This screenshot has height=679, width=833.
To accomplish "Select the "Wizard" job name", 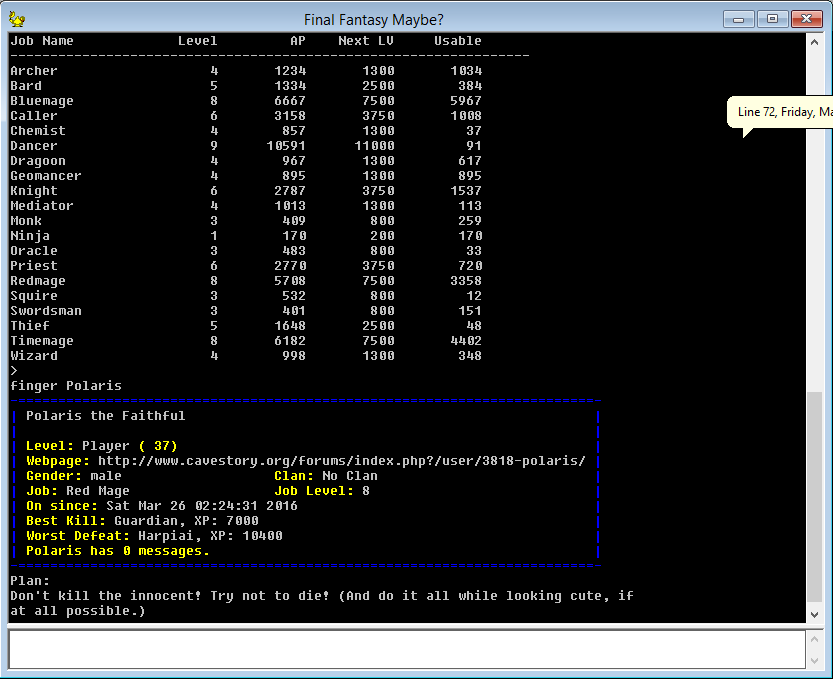I will coord(33,355).
